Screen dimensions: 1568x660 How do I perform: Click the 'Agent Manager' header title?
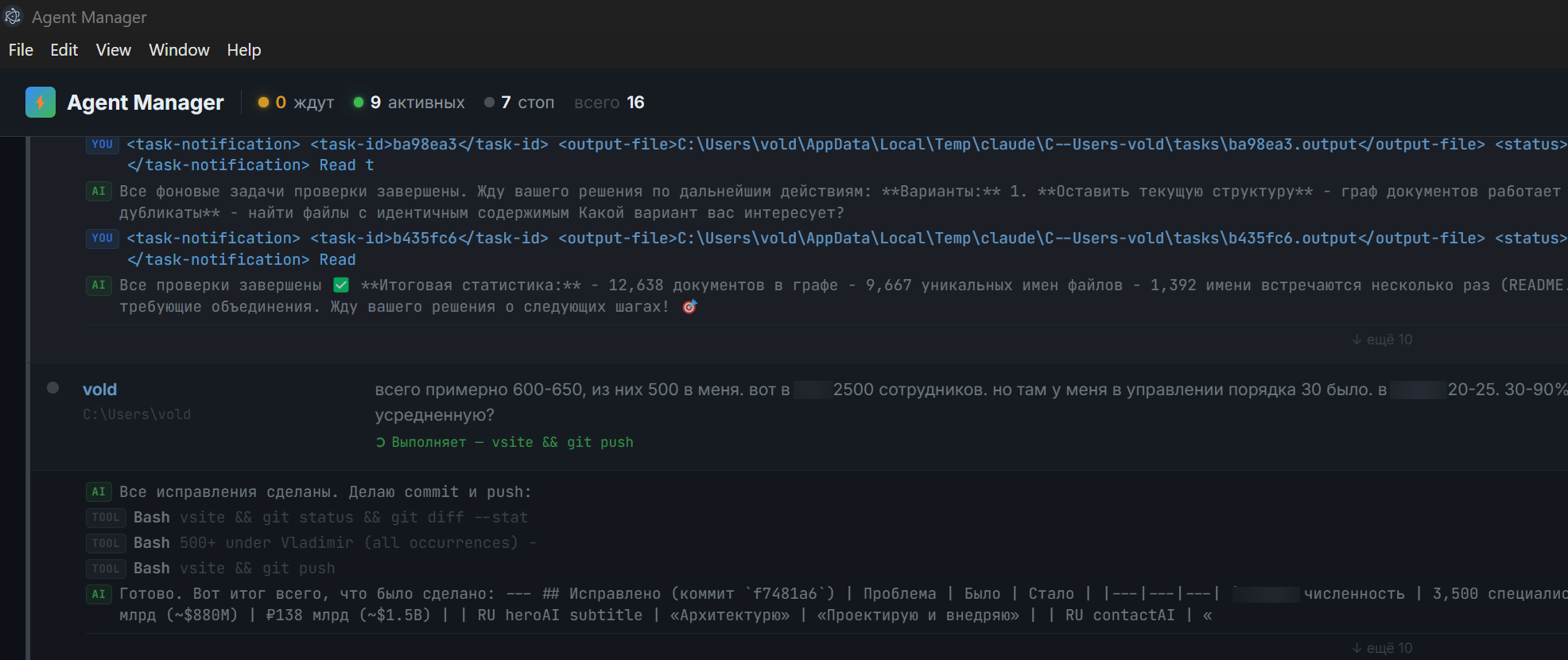[x=146, y=103]
